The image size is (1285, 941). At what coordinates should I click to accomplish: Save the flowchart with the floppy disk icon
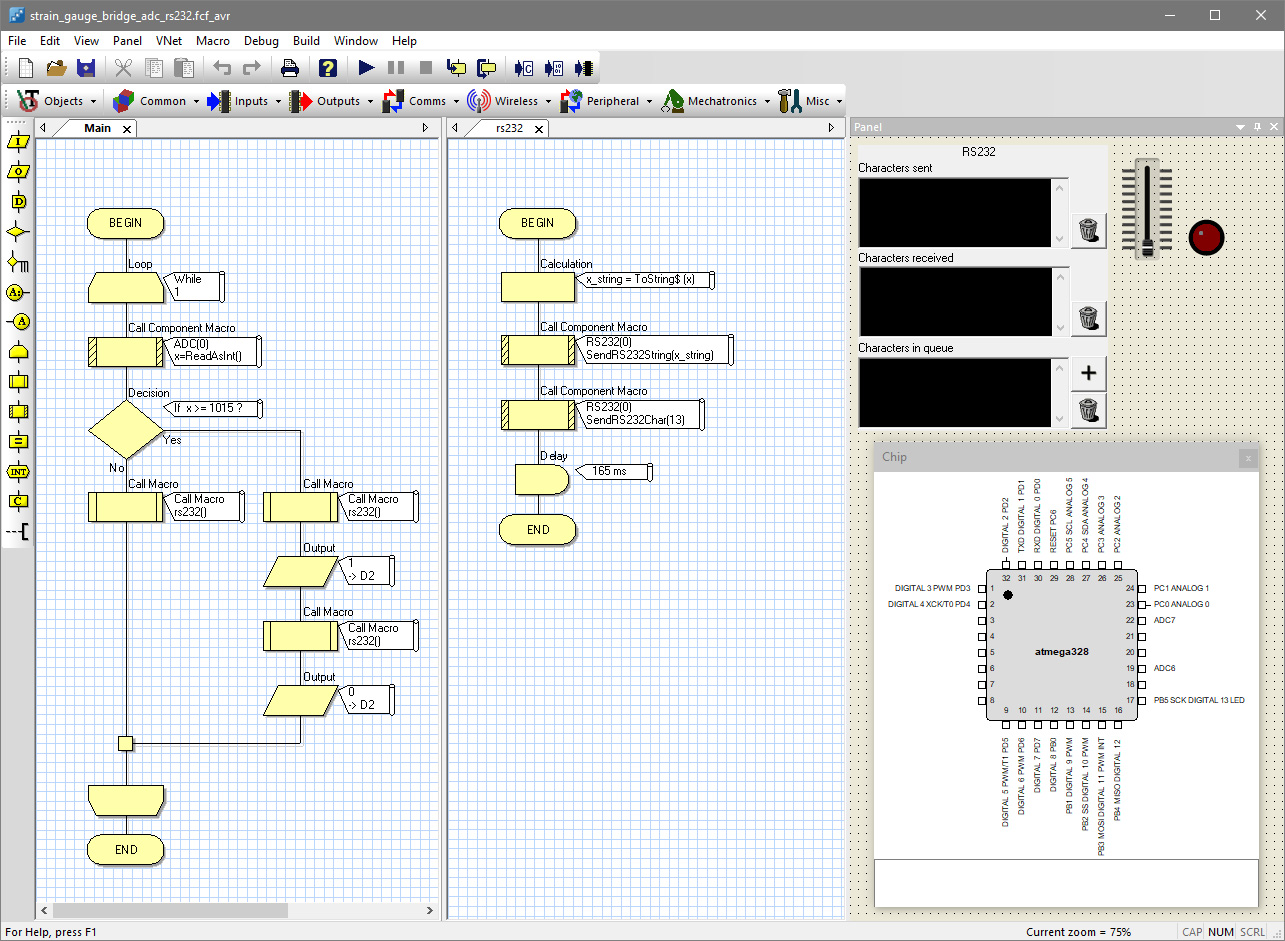[86, 68]
